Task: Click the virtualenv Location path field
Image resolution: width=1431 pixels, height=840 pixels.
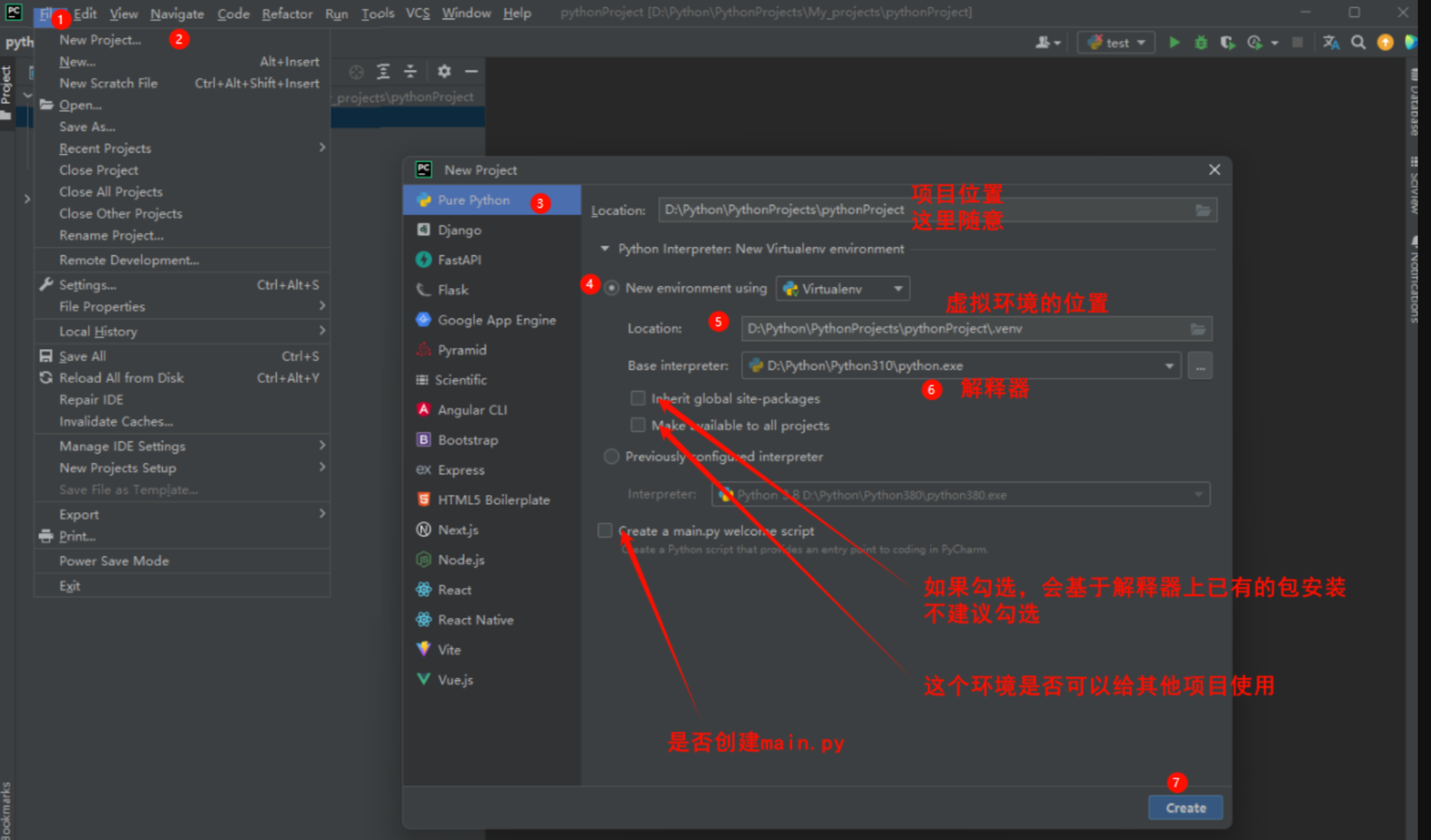Action: [x=977, y=329]
